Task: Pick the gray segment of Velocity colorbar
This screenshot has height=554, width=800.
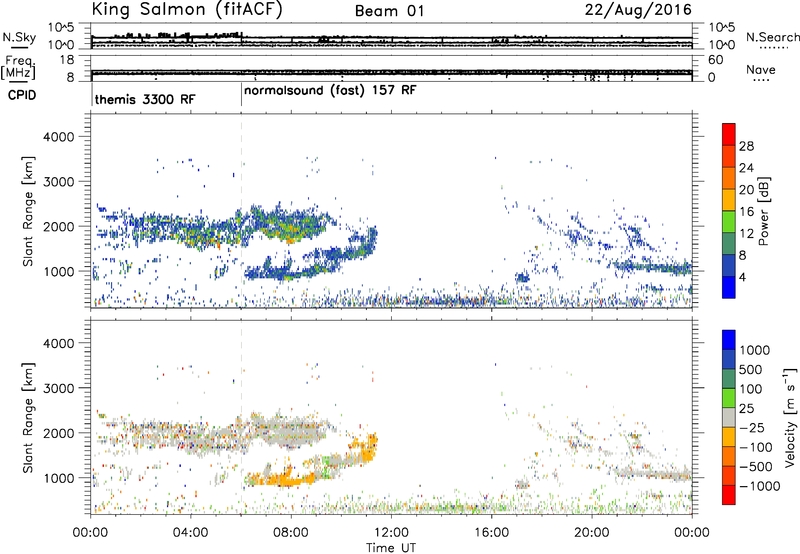Action: tap(729, 417)
